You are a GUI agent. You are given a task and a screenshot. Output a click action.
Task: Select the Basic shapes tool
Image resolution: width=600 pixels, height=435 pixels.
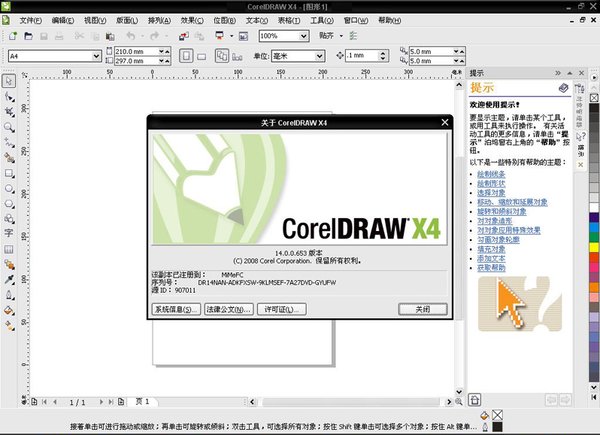point(9,219)
